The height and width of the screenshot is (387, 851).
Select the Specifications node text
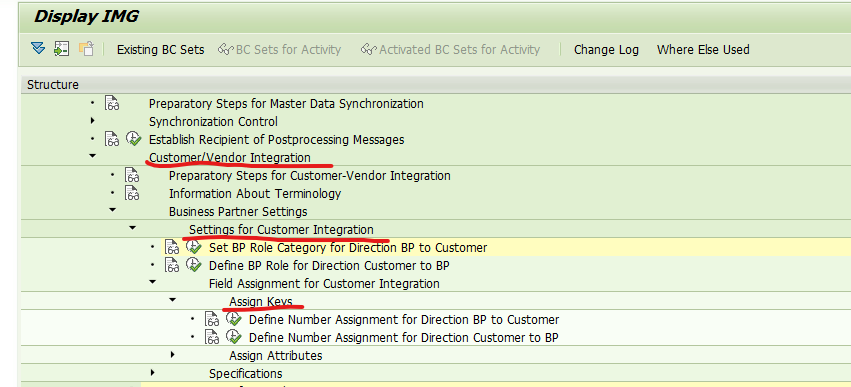click(x=245, y=374)
